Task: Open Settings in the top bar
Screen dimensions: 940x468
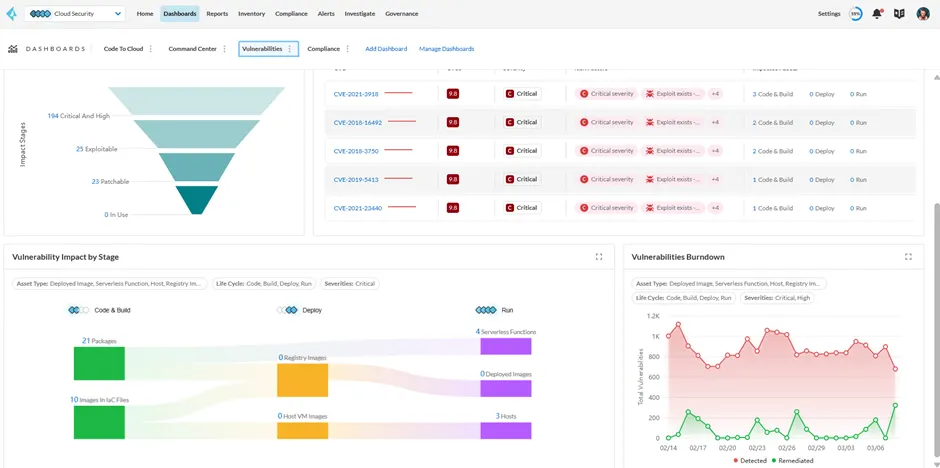Action: [829, 13]
